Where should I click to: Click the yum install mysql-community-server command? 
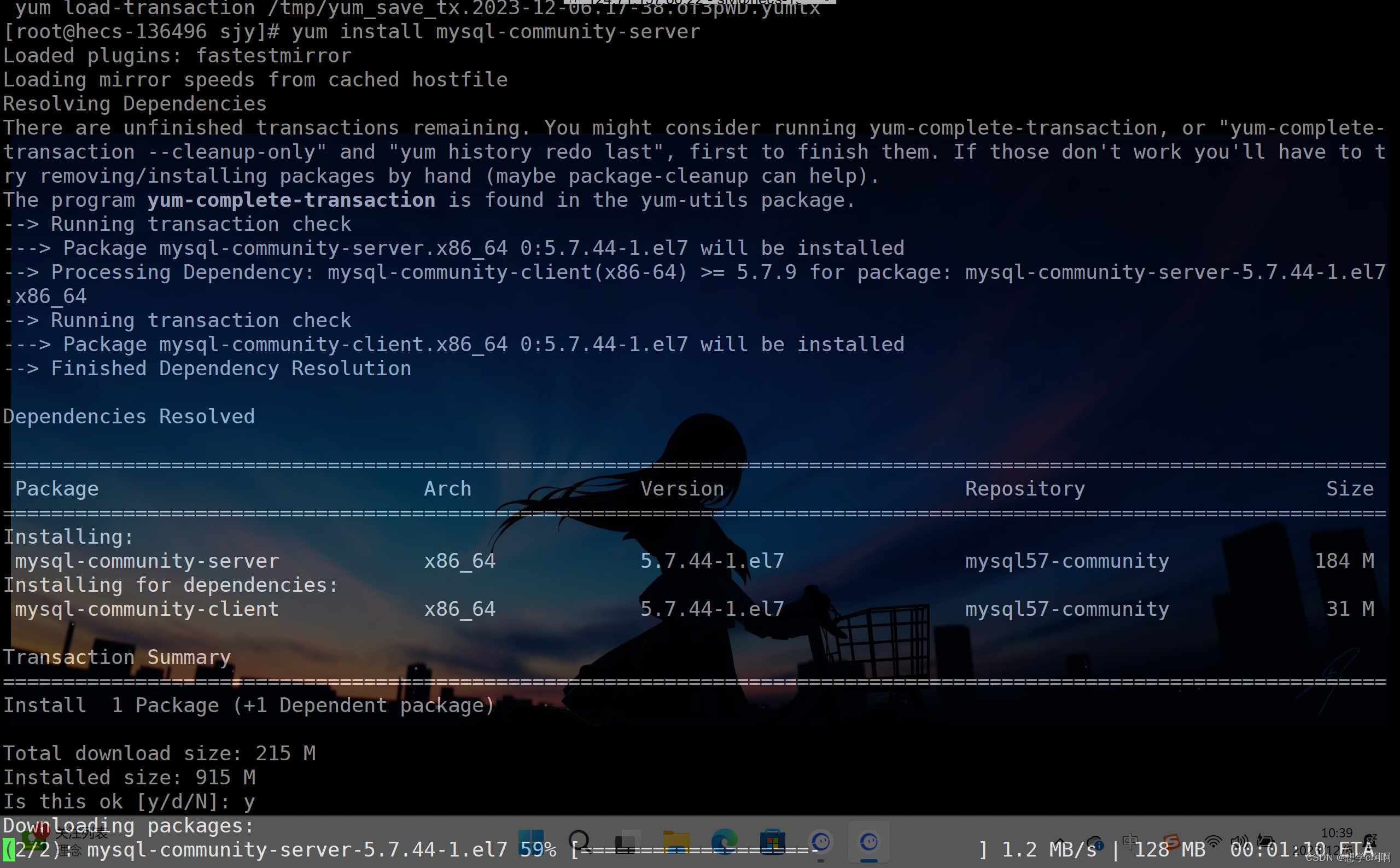496,32
